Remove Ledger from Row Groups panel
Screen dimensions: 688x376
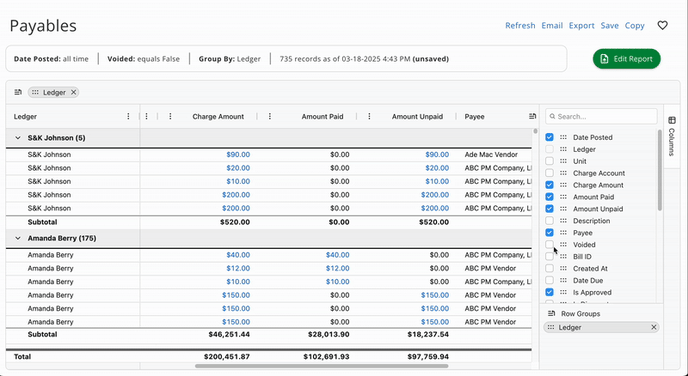pos(653,327)
